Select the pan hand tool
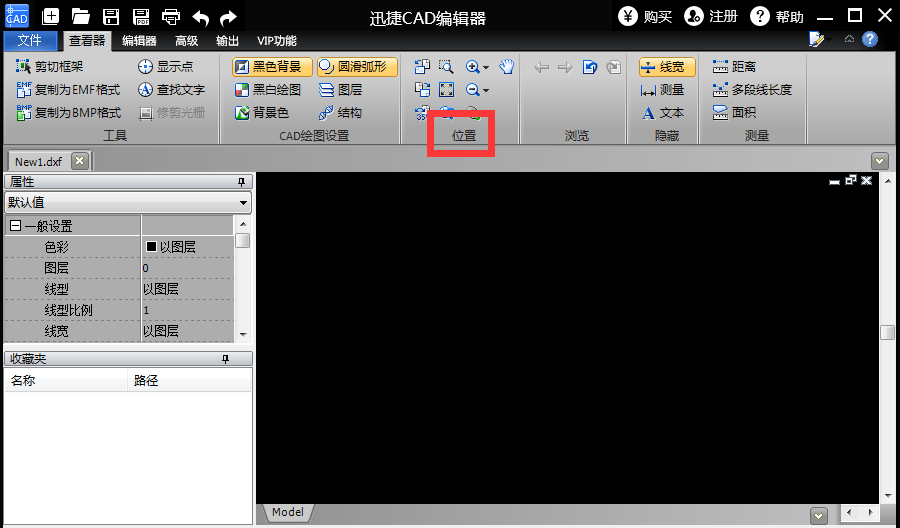900x528 pixels. click(x=506, y=67)
